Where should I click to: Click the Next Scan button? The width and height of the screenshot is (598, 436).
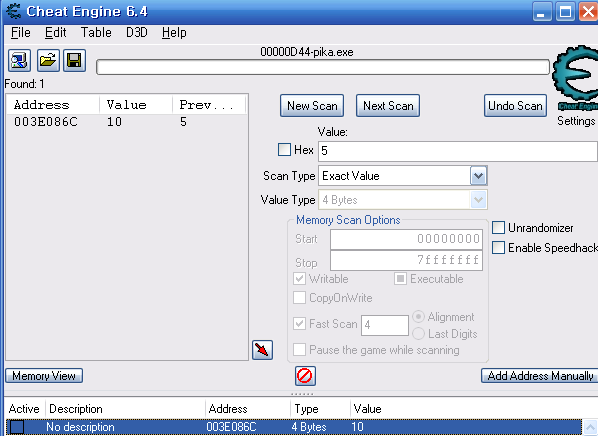388,106
